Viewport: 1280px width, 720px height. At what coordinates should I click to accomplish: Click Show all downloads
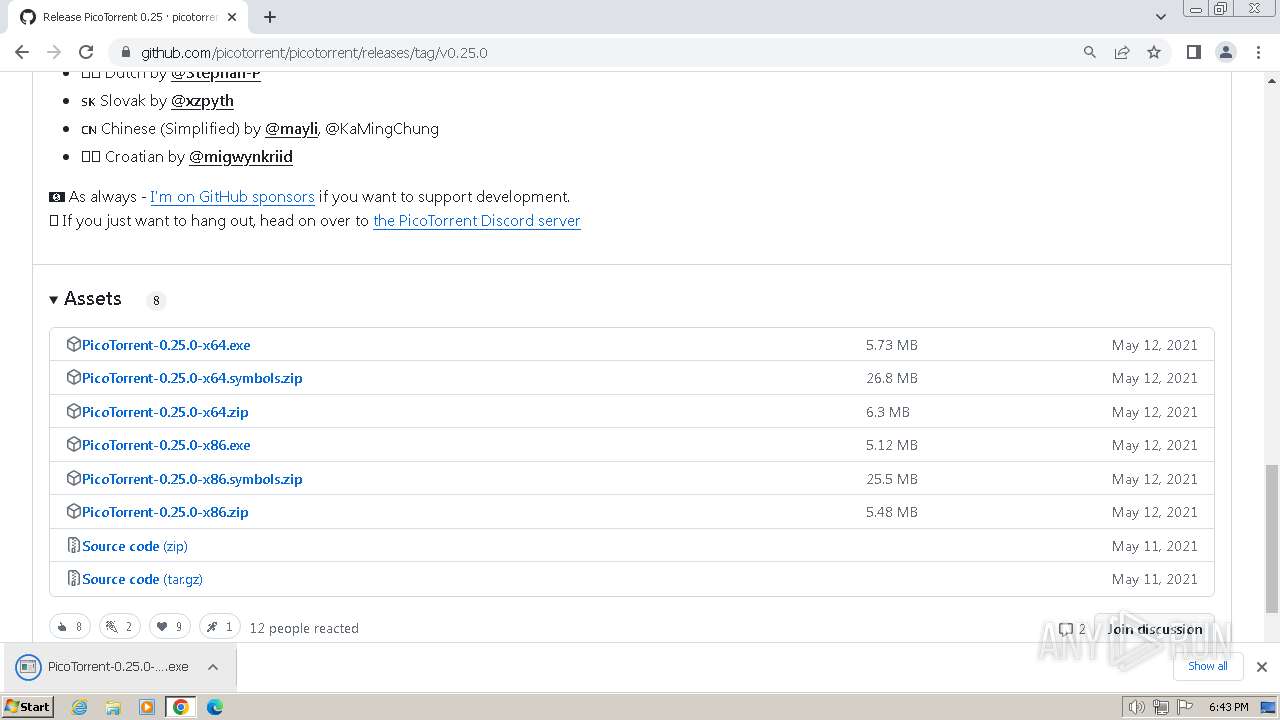coord(1208,666)
